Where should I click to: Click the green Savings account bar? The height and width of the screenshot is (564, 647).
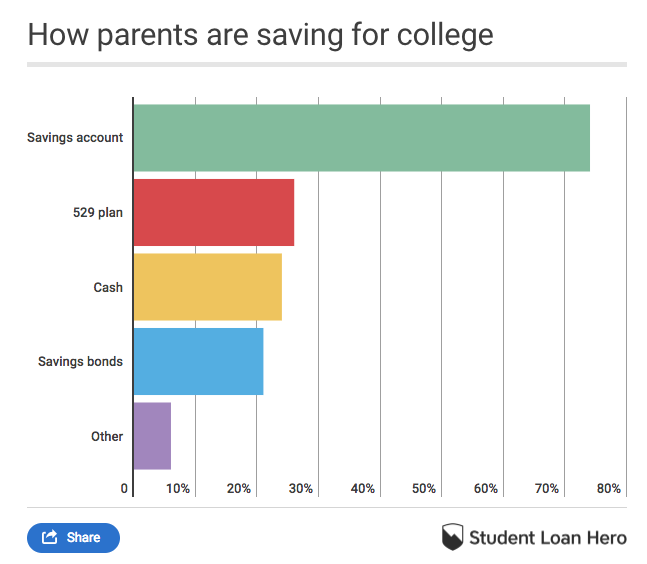361,138
